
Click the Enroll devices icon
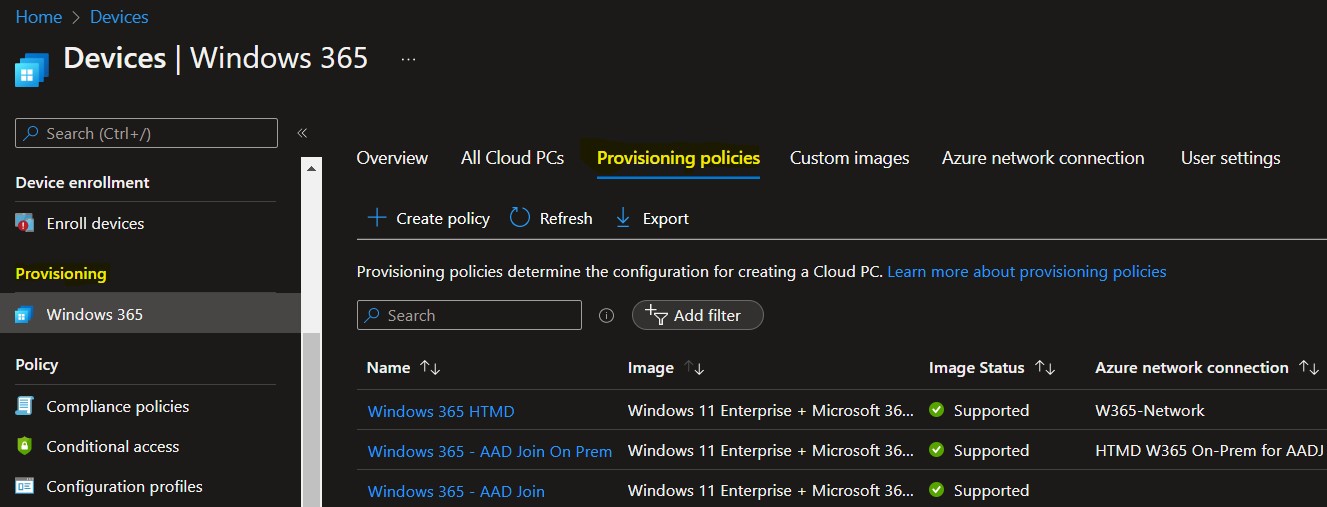pyautogui.click(x=24, y=223)
